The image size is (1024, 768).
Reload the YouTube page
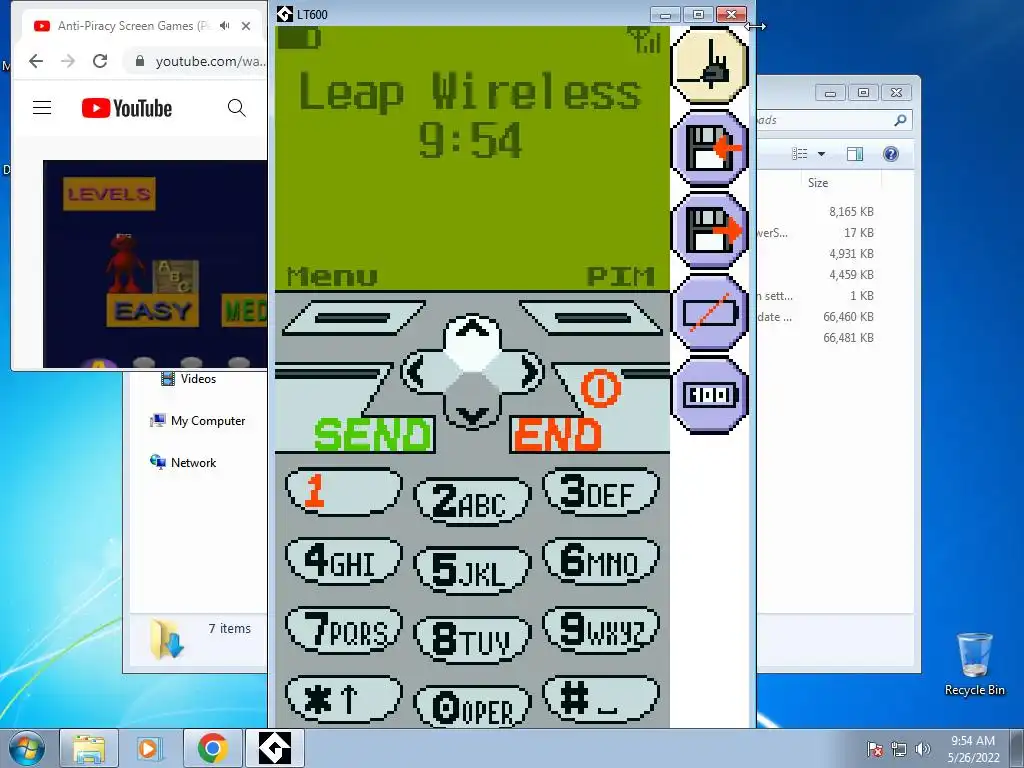(100, 61)
